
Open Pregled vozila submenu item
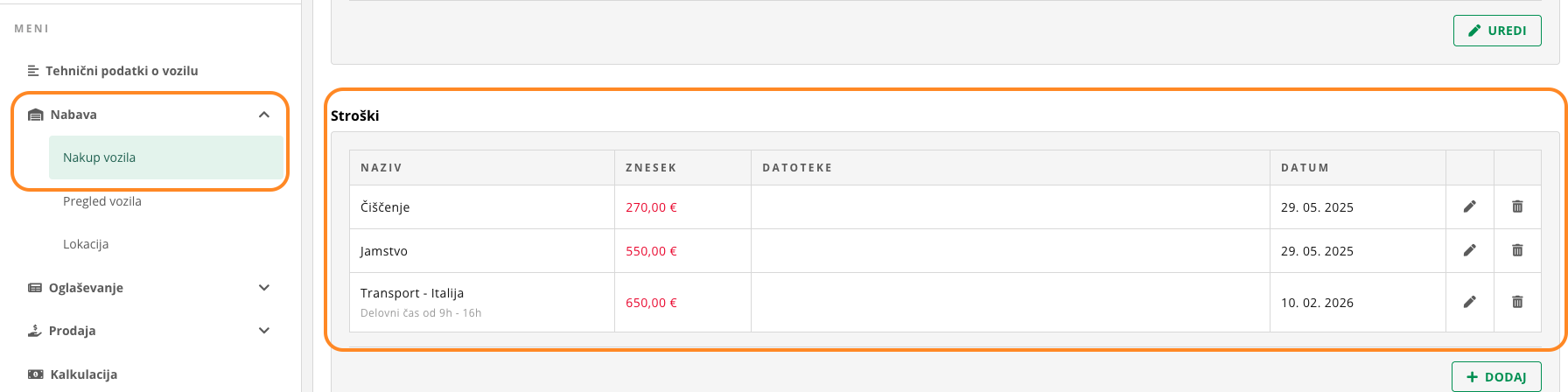click(x=102, y=201)
